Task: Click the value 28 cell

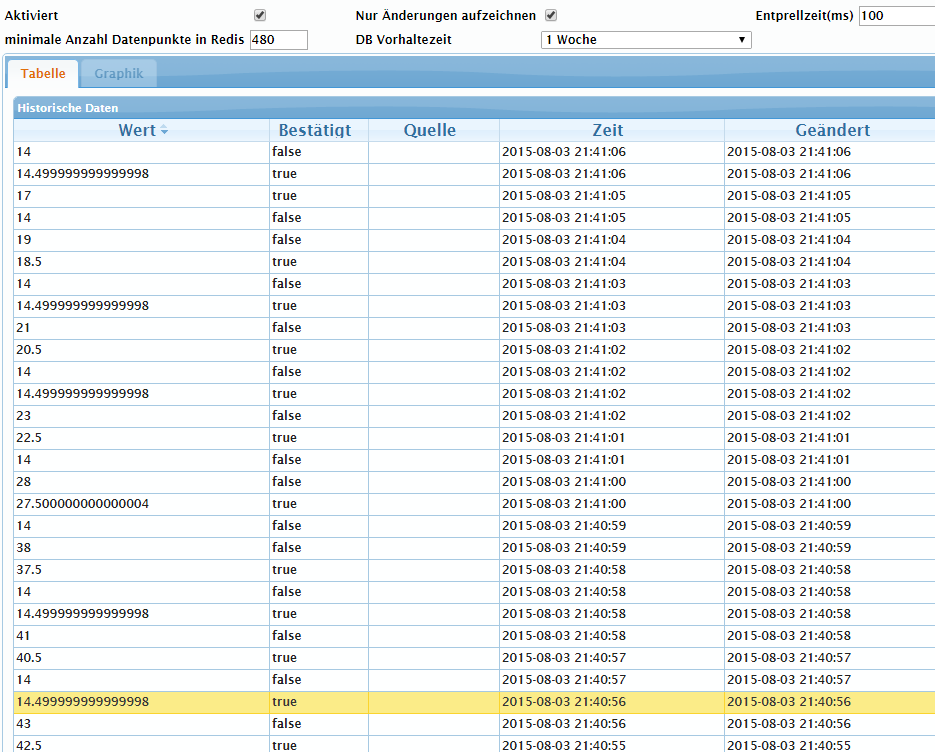Action: [142, 482]
